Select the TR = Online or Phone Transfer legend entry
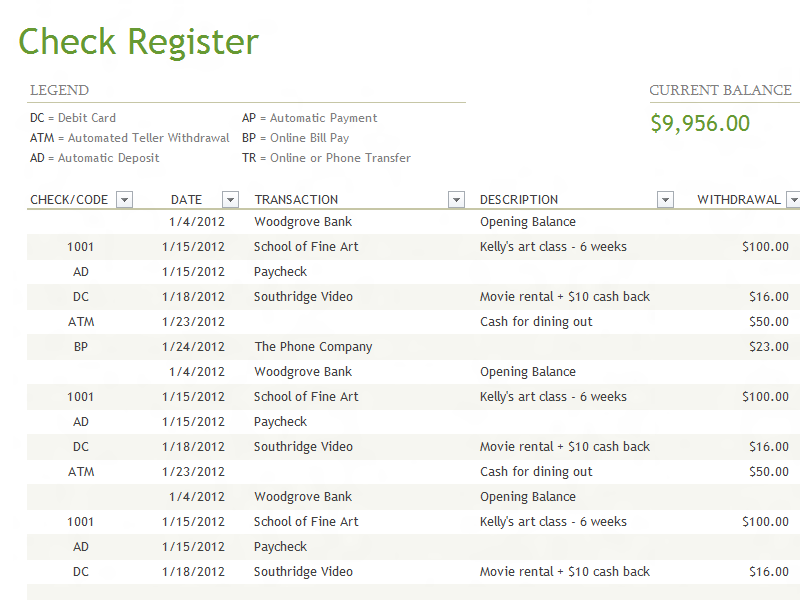 [326, 158]
